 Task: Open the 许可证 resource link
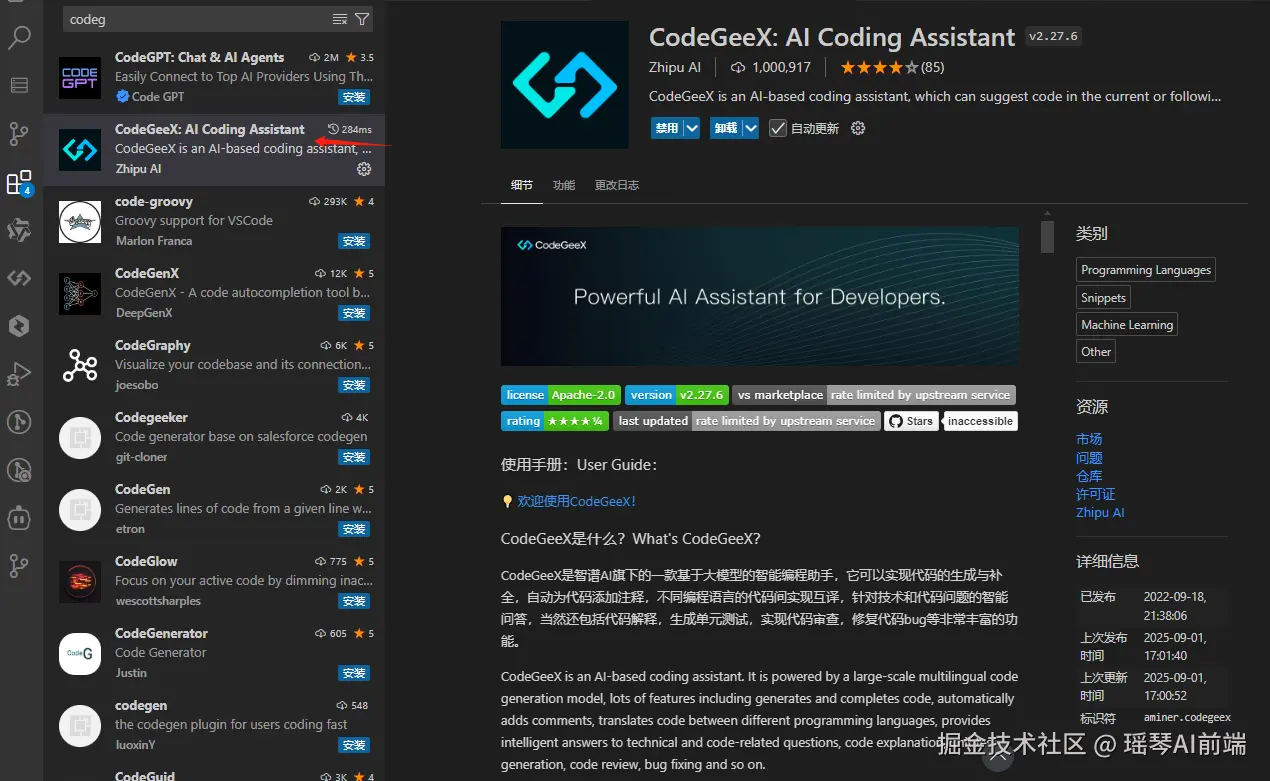tap(1095, 494)
